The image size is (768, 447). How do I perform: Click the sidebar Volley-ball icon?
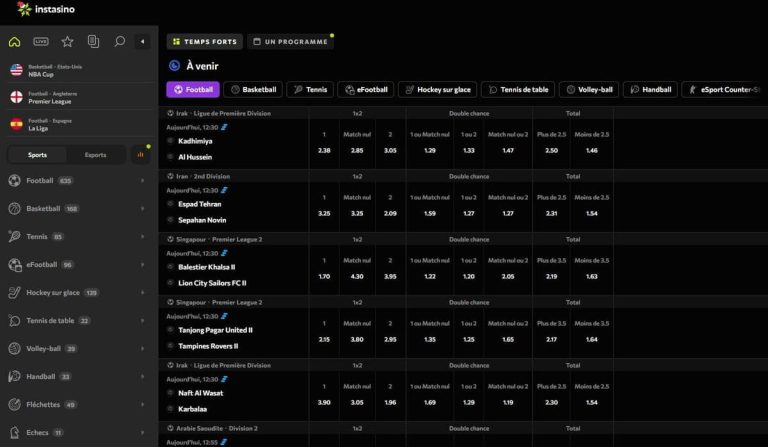point(15,349)
